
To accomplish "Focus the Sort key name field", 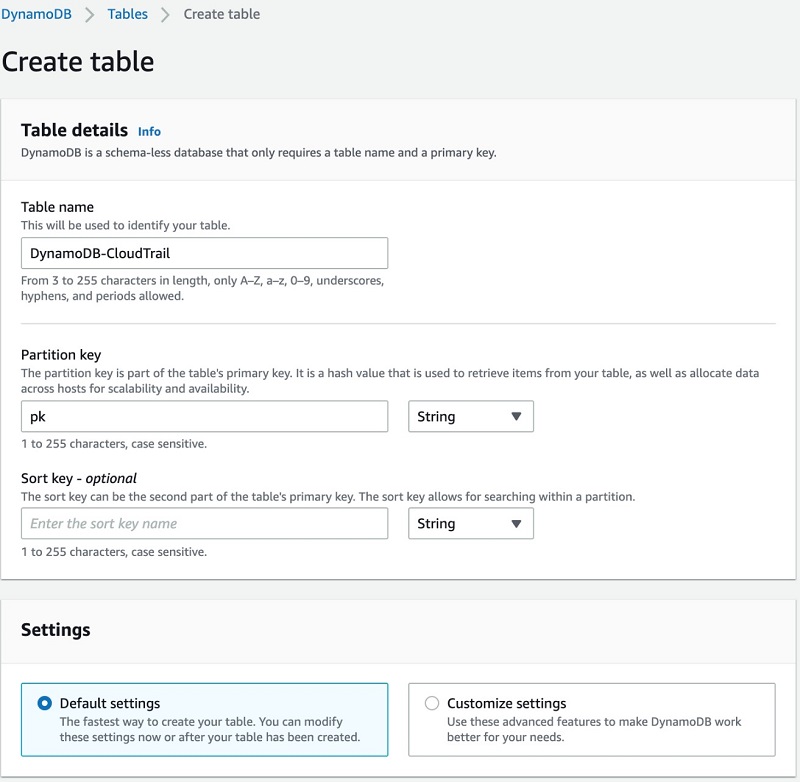I will tap(204, 523).
